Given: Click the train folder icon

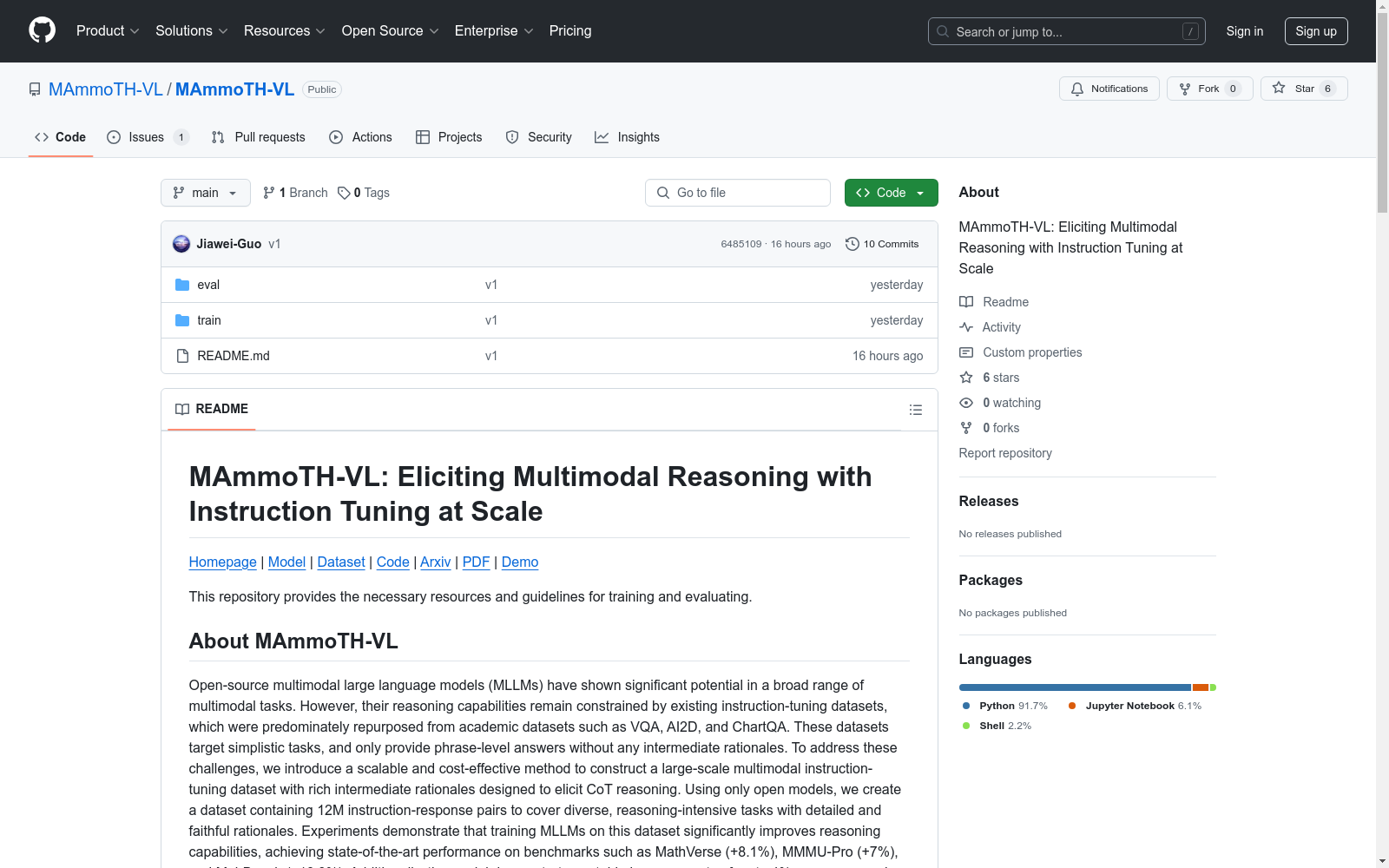Looking at the screenshot, I should click(x=182, y=320).
